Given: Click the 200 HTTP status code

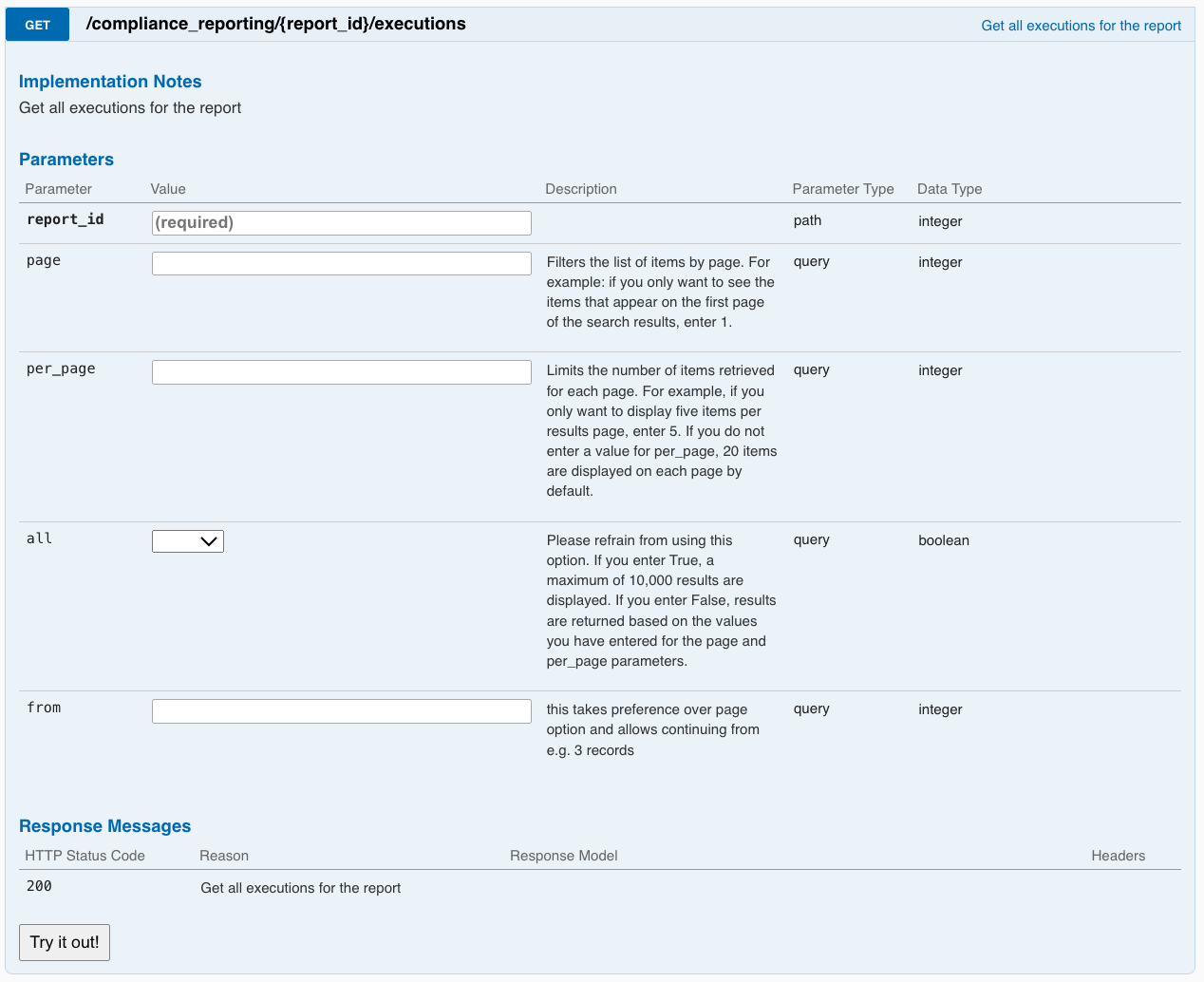Looking at the screenshot, I should (39, 886).
